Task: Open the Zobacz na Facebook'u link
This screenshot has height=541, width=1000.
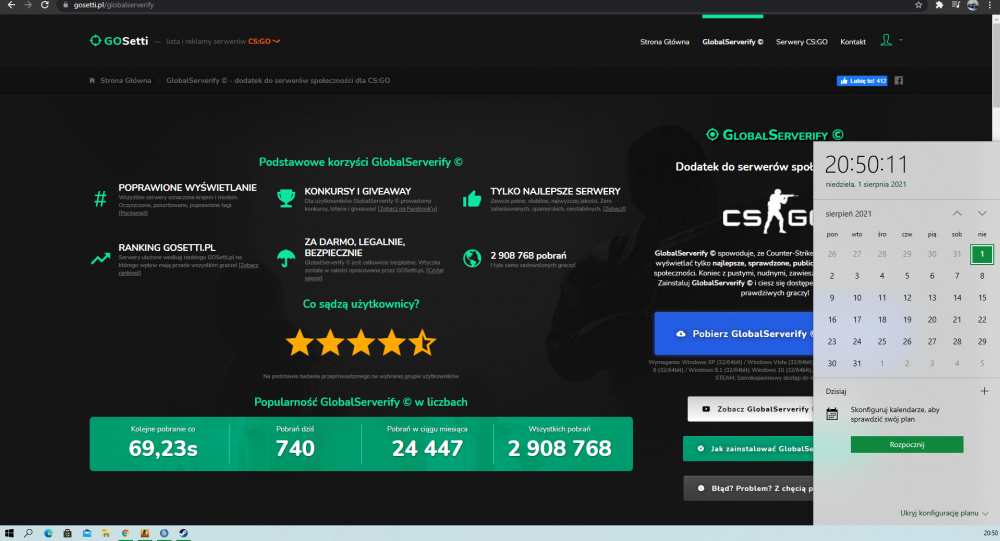Action: pos(408,209)
